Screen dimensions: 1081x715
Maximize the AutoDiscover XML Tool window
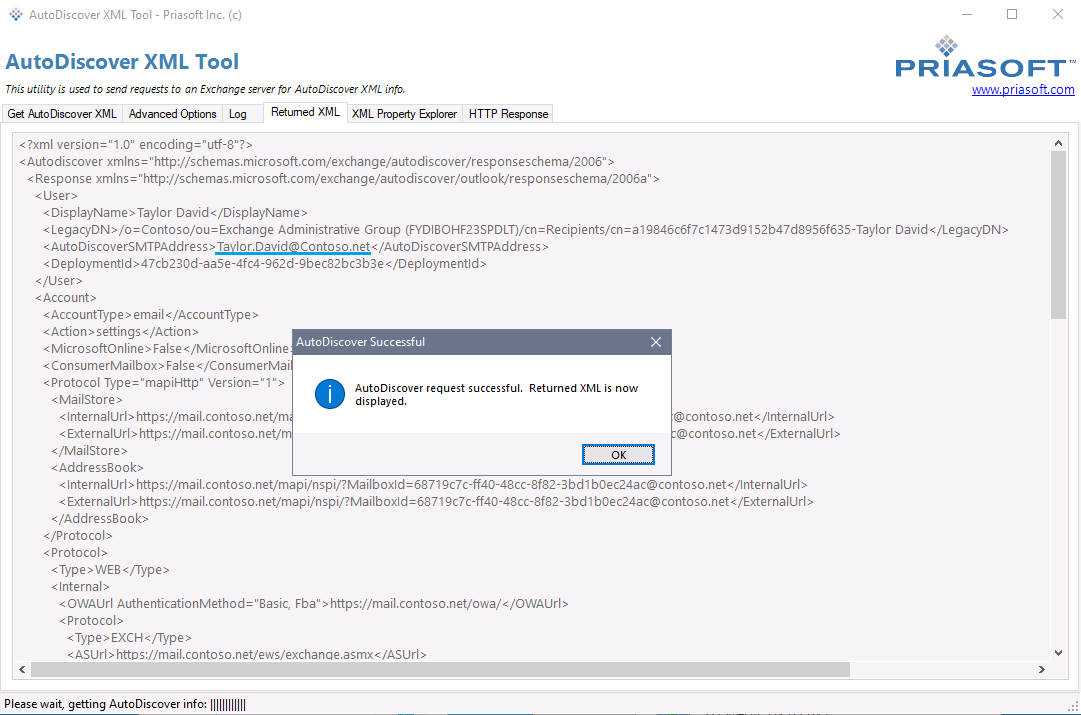(x=1011, y=14)
